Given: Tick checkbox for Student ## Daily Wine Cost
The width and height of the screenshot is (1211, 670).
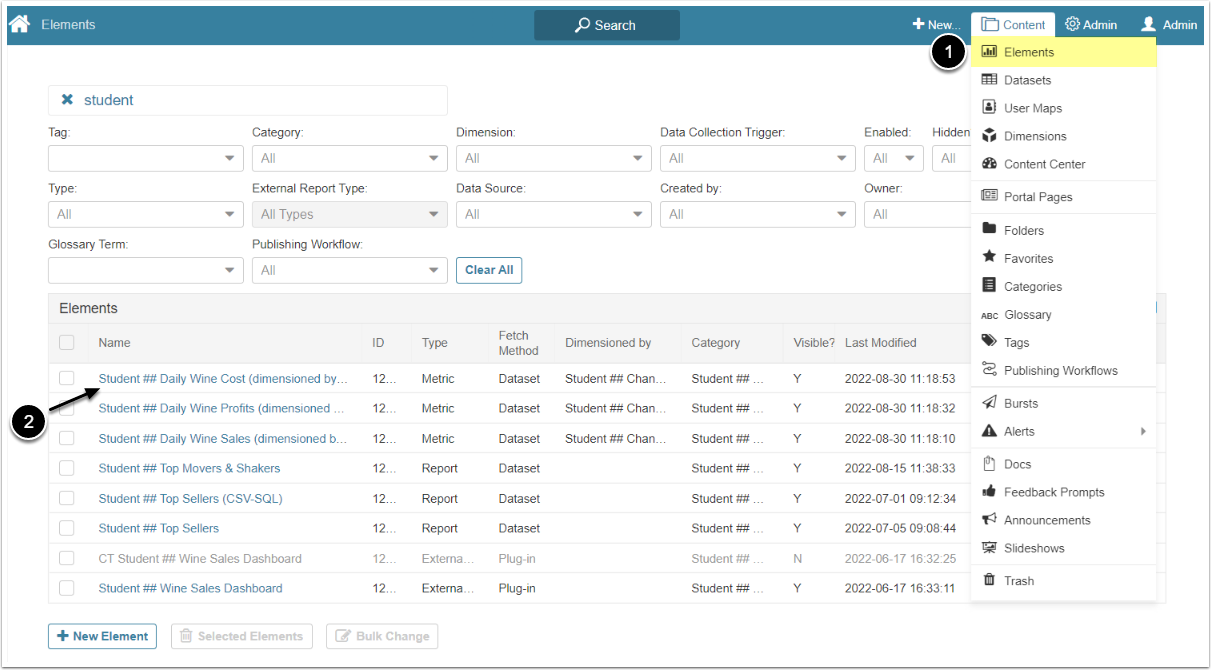Looking at the screenshot, I should tap(67, 378).
